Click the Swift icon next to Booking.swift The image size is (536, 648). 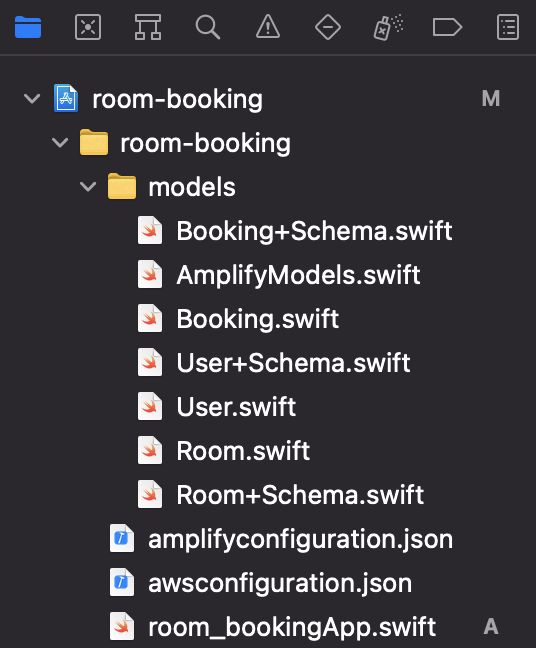coord(150,318)
